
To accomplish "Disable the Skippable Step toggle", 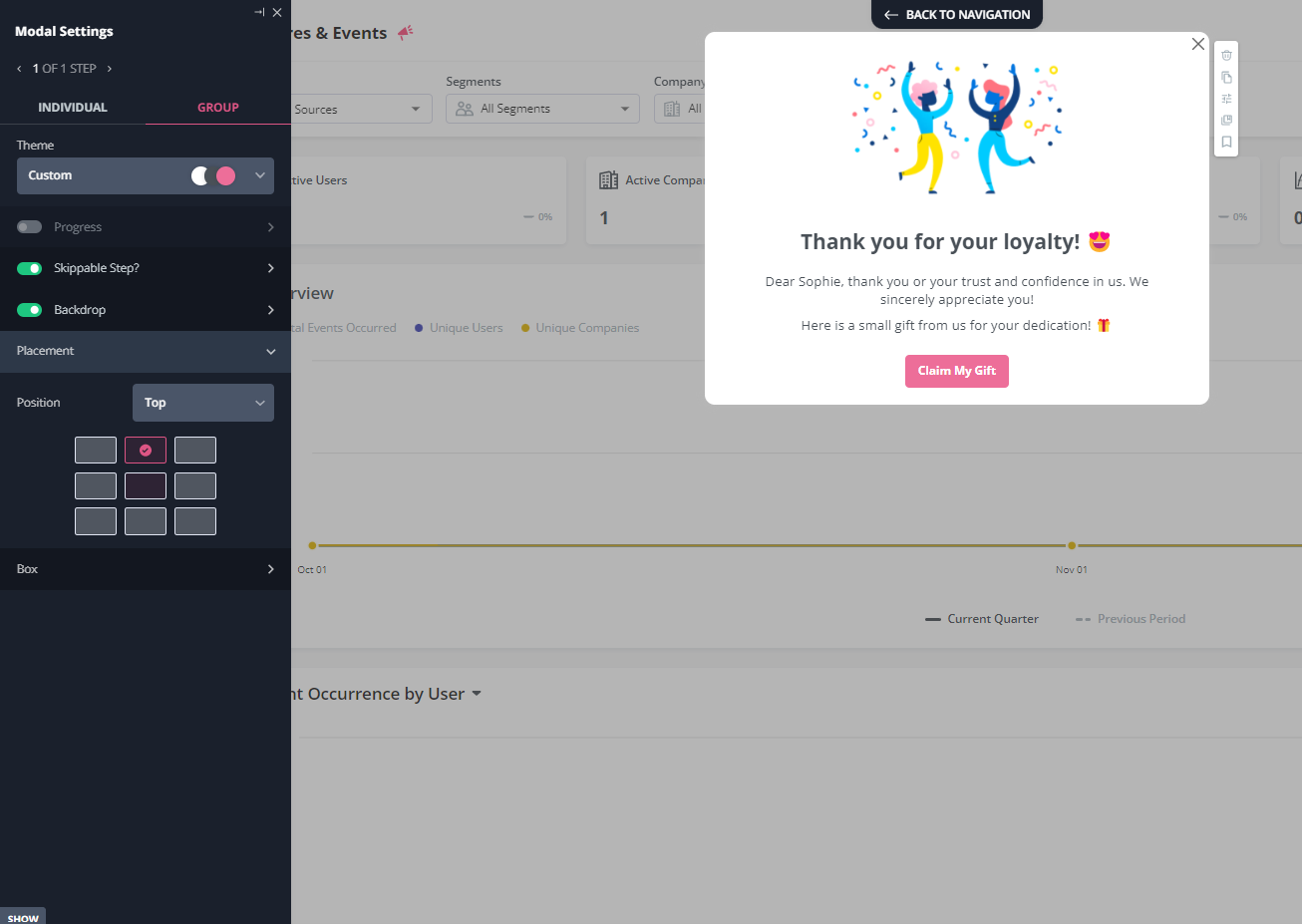I will point(29,268).
